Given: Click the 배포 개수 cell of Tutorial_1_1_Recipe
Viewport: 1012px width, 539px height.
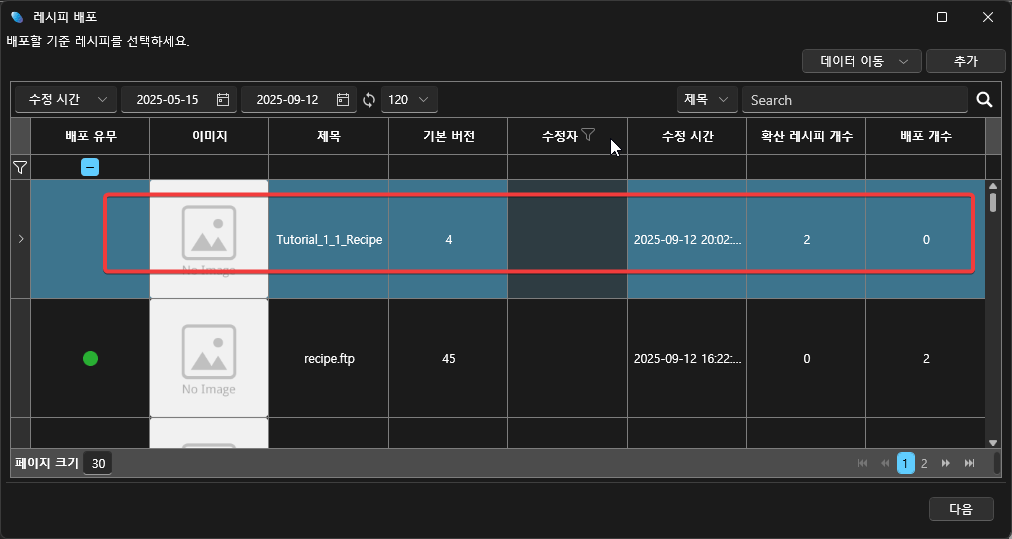Looking at the screenshot, I should 926,239.
